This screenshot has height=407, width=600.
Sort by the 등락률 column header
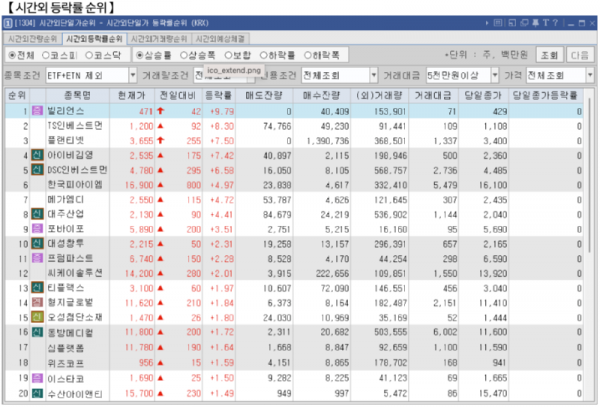(218, 96)
